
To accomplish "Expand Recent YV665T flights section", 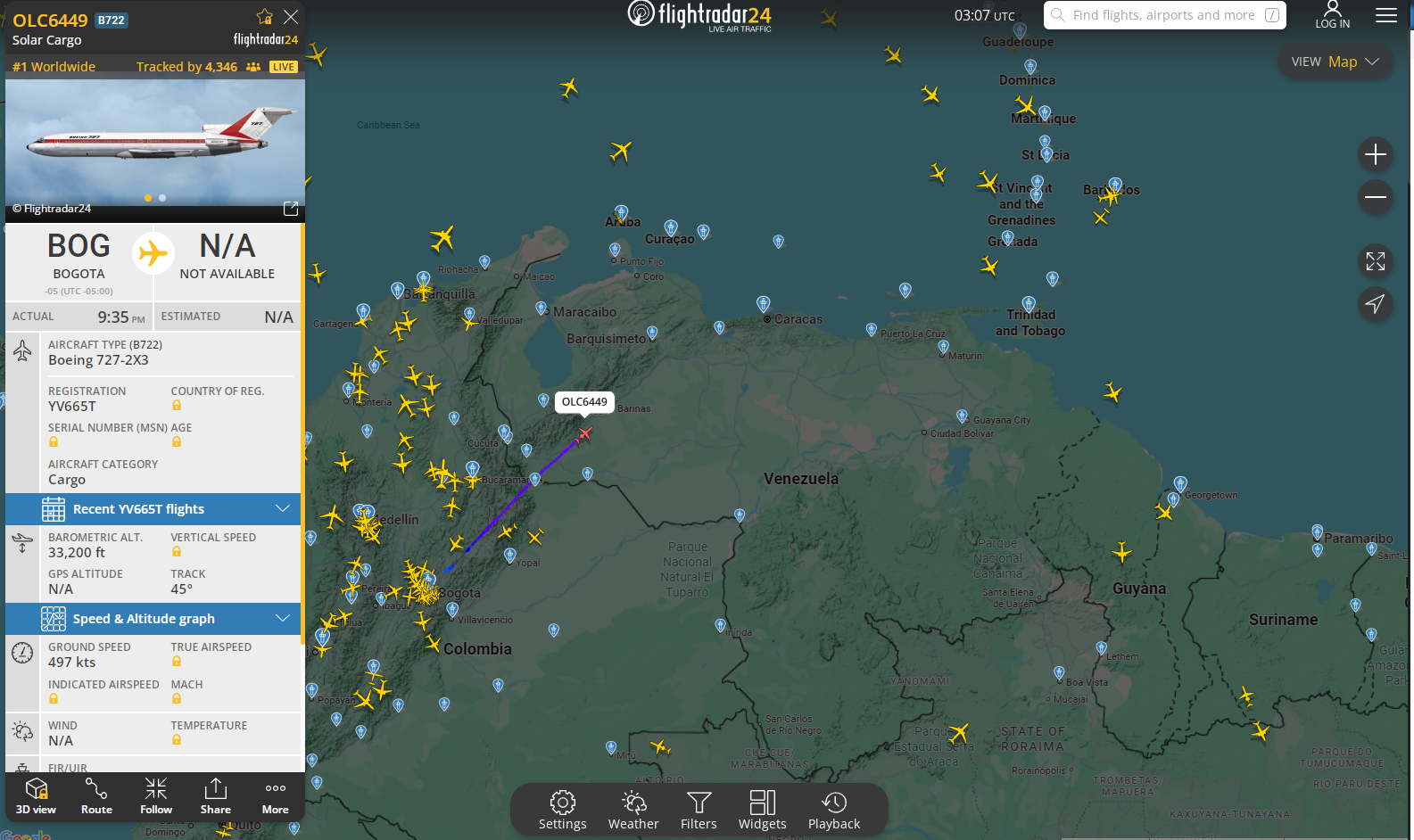I will (153, 509).
